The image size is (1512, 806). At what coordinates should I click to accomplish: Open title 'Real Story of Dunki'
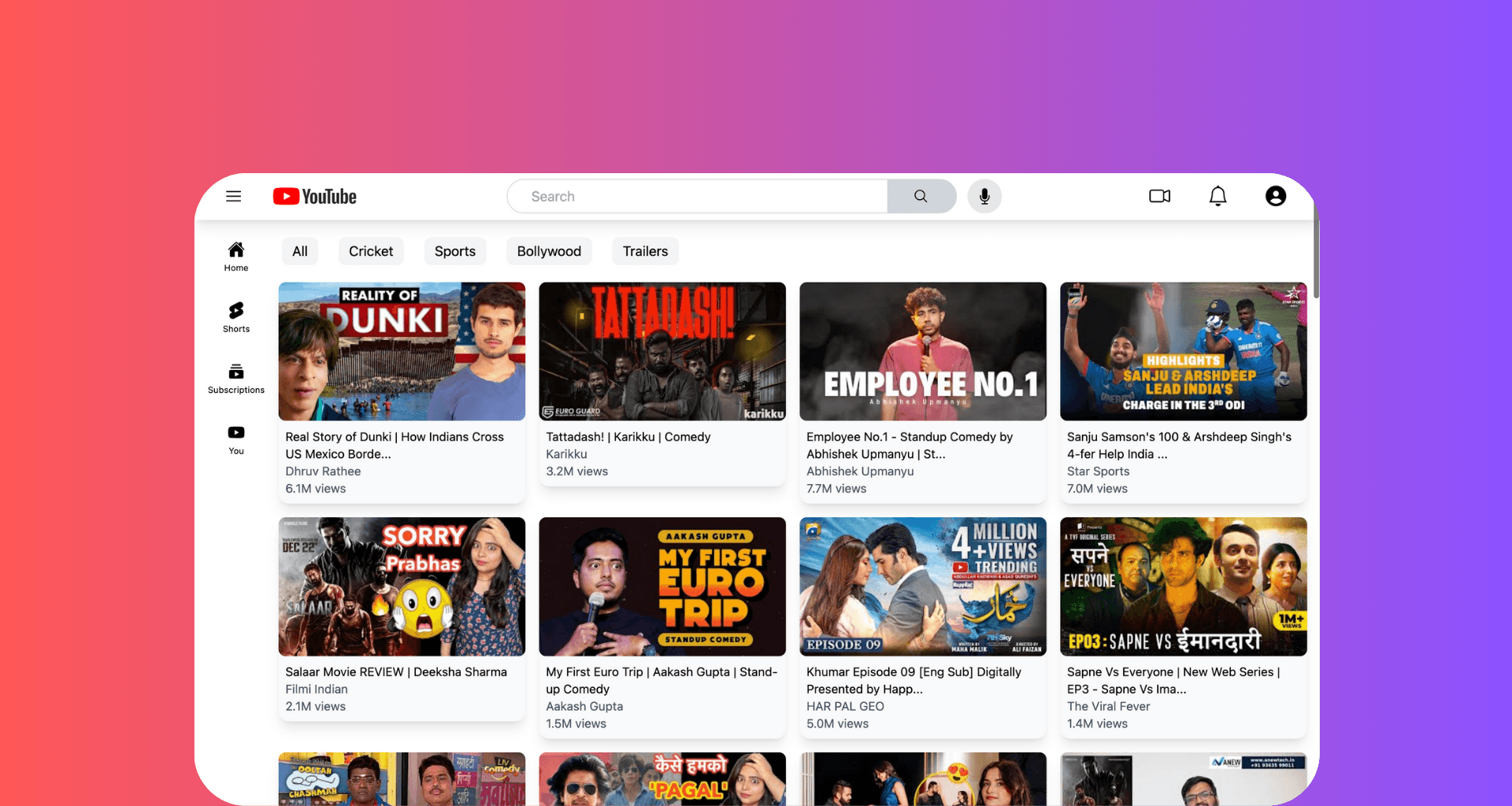pos(395,446)
